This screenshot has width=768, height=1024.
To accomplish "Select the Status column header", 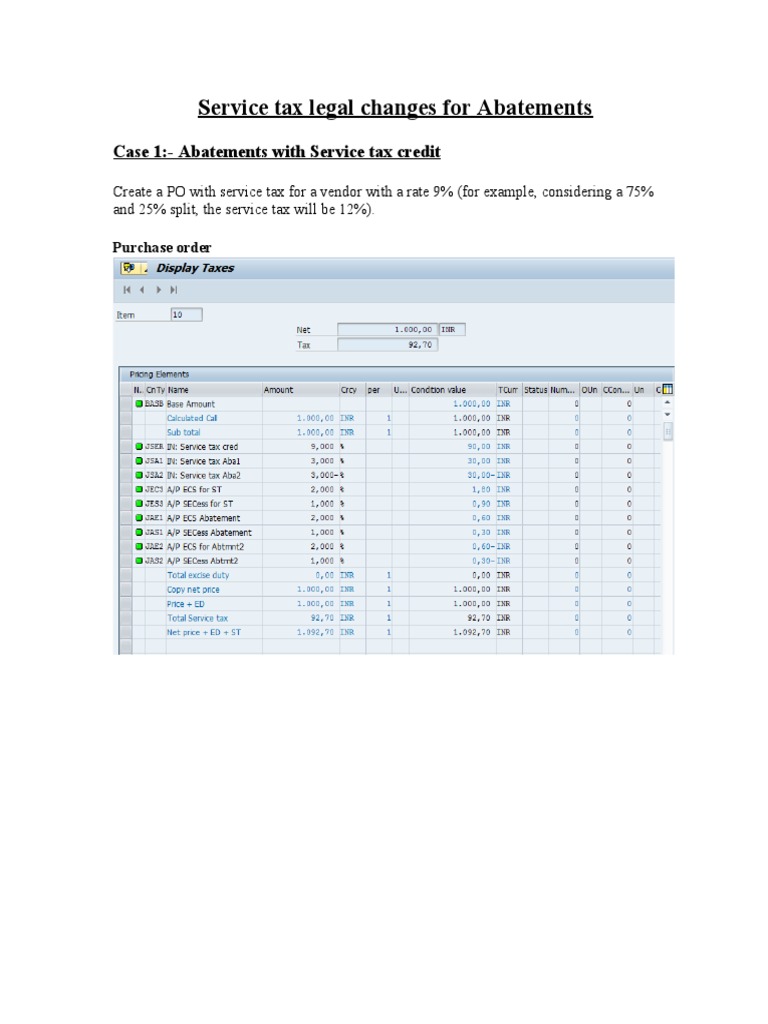I will [x=536, y=390].
